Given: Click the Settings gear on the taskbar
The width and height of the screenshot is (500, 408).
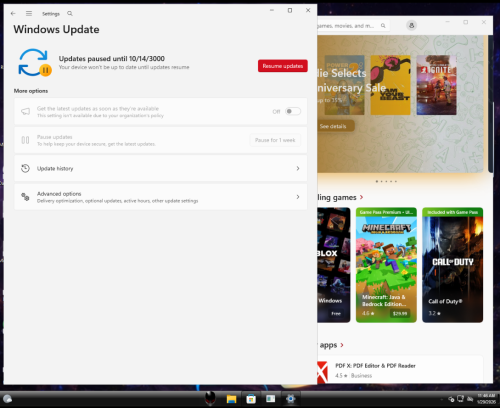Looking at the screenshot, I should tap(291, 399).
